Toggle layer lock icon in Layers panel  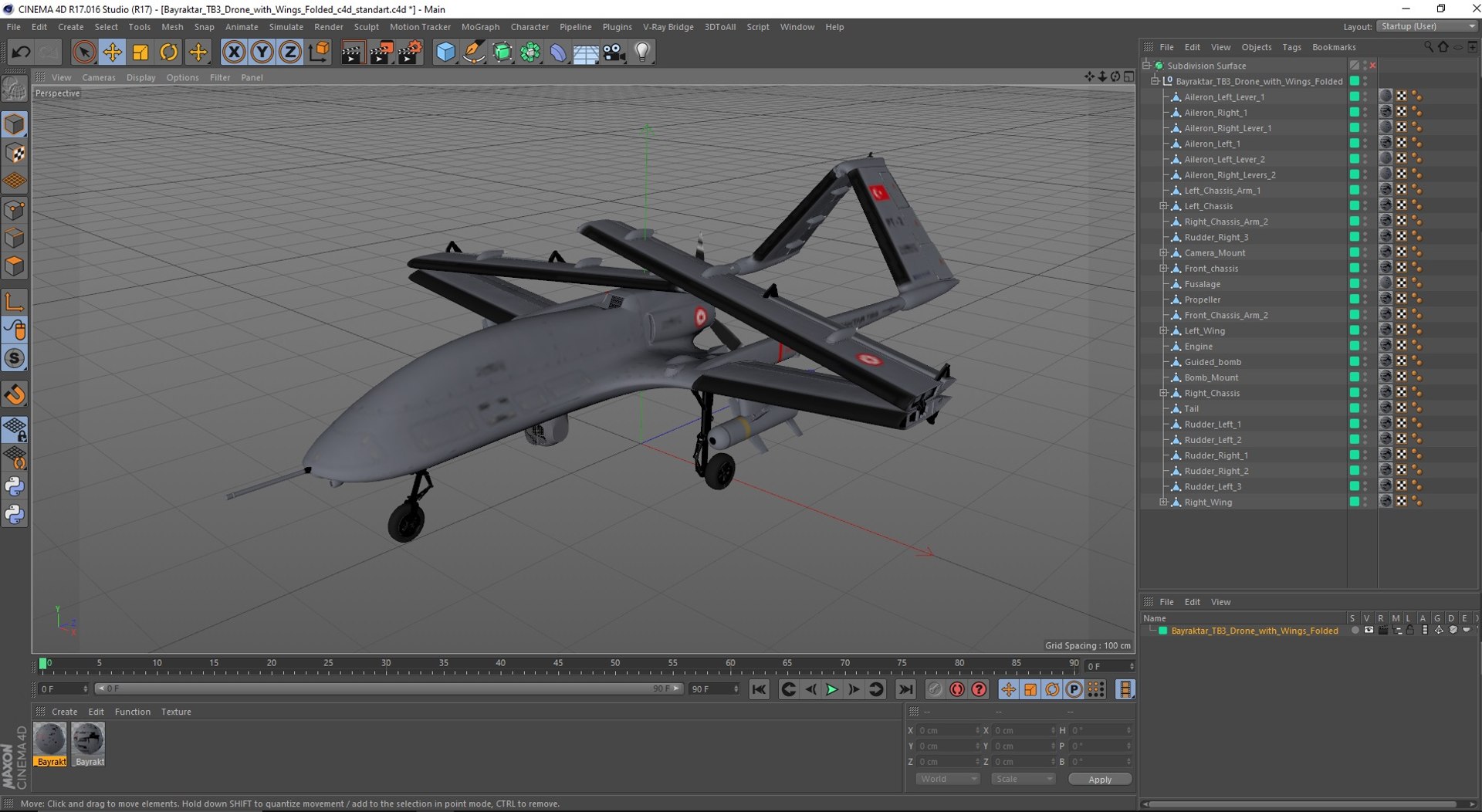1410,631
